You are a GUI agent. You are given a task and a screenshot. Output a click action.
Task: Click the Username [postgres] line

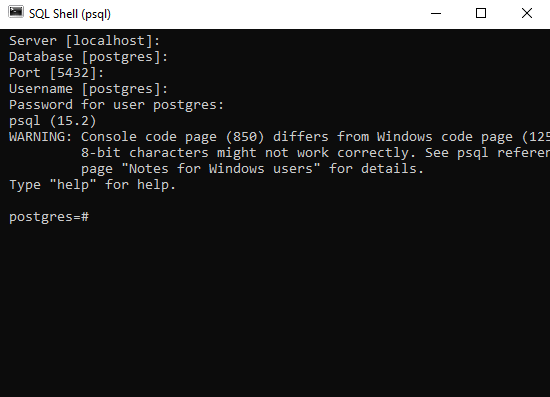[89, 89]
